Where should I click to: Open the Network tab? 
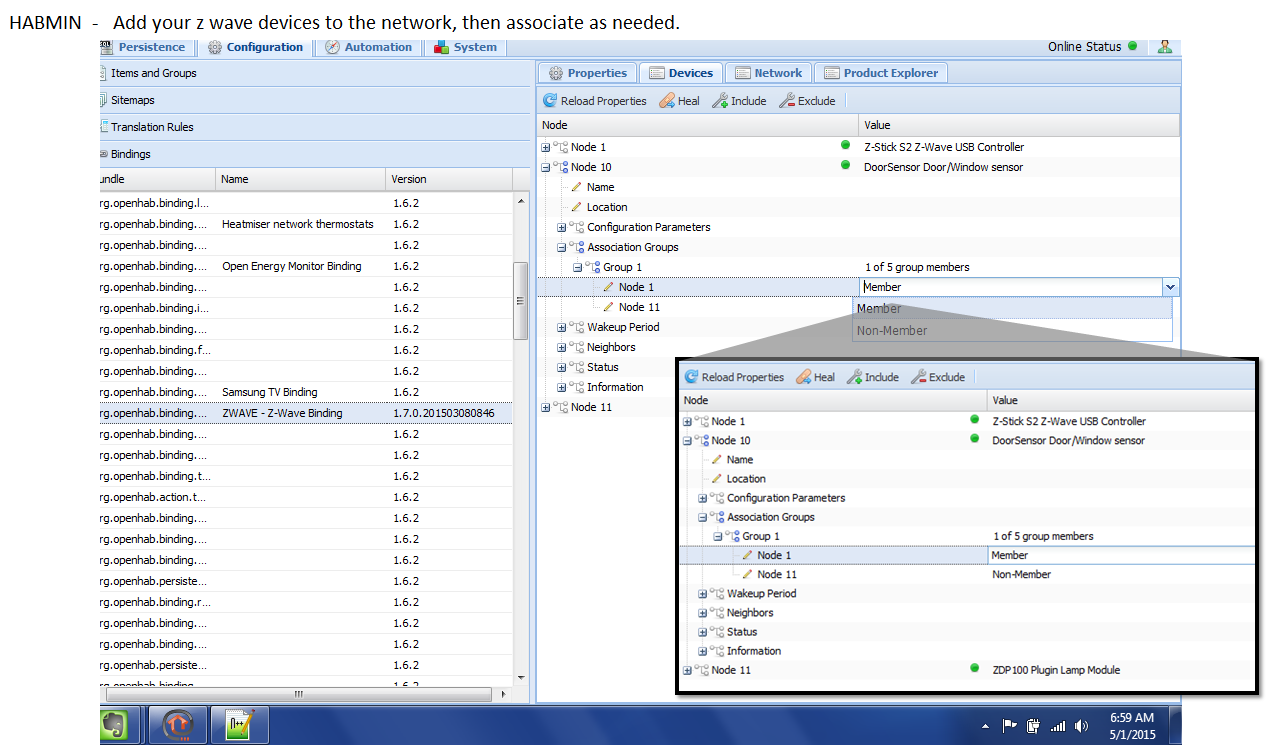pos(768,73)
